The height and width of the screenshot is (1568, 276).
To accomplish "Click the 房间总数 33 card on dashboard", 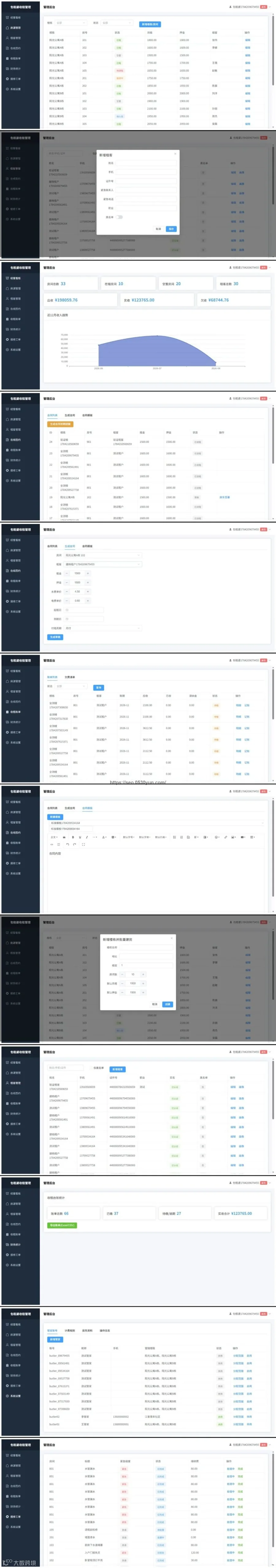I will (71, 284).
